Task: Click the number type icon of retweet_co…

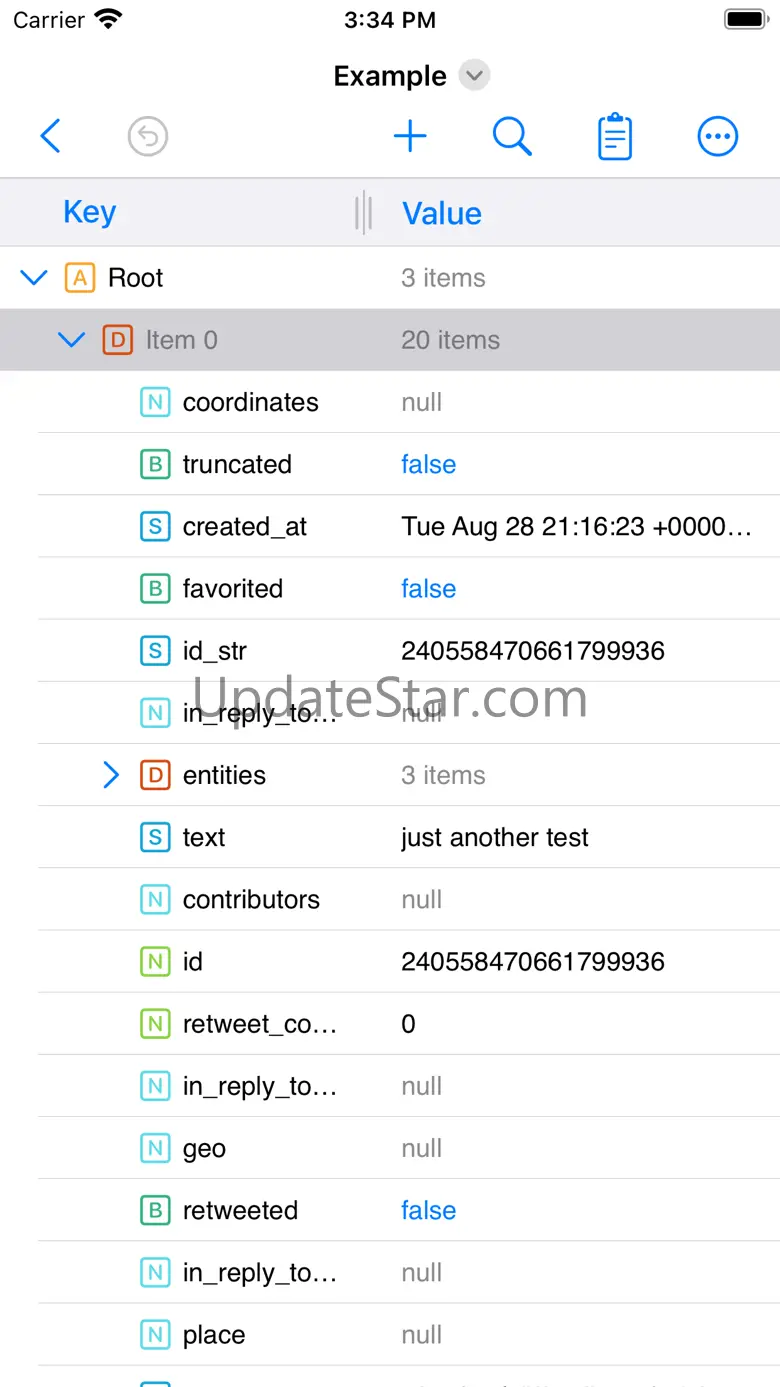Action: (155, 1024)
